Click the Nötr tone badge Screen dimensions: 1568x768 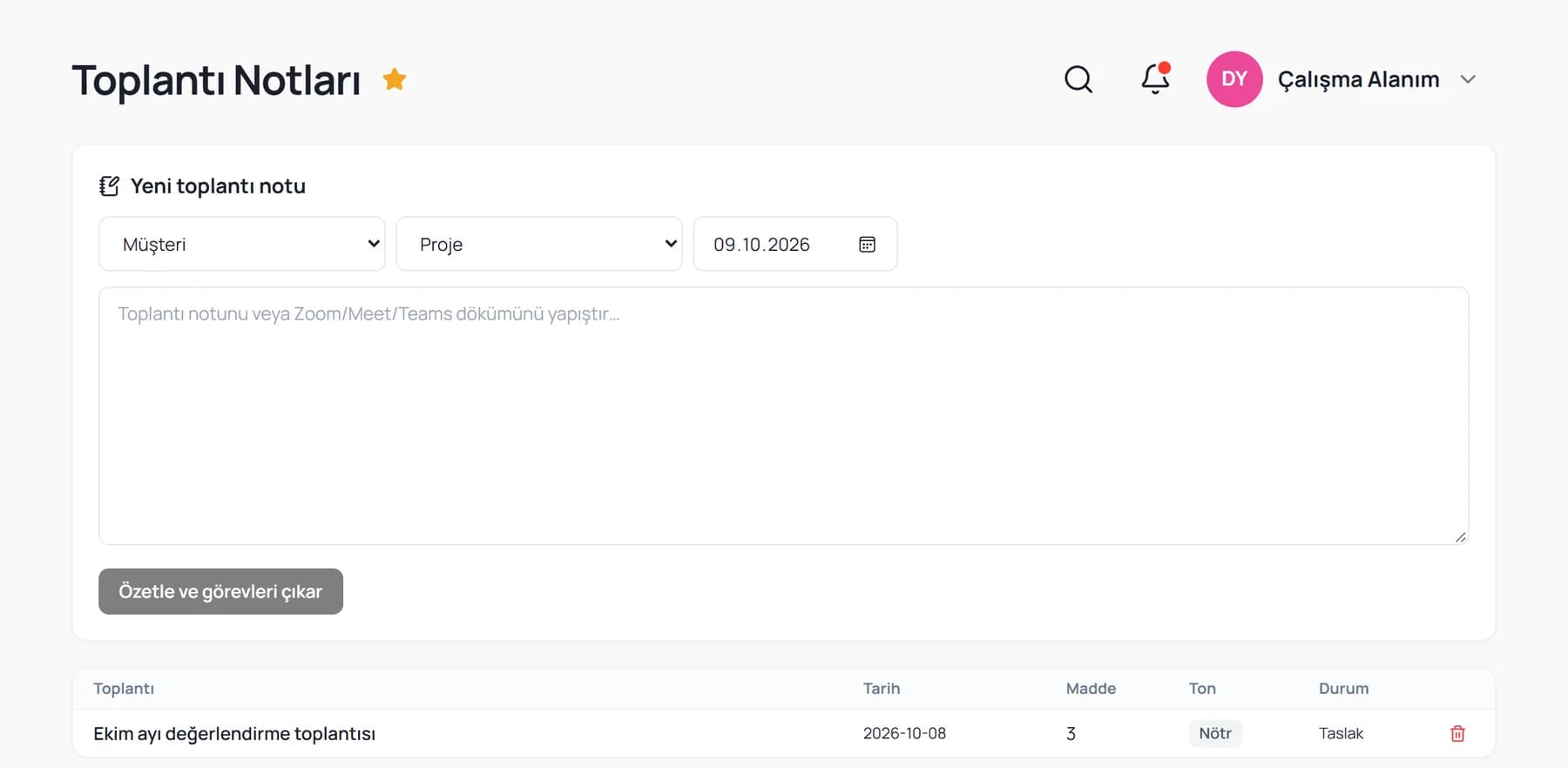[x=1215, y=733]
